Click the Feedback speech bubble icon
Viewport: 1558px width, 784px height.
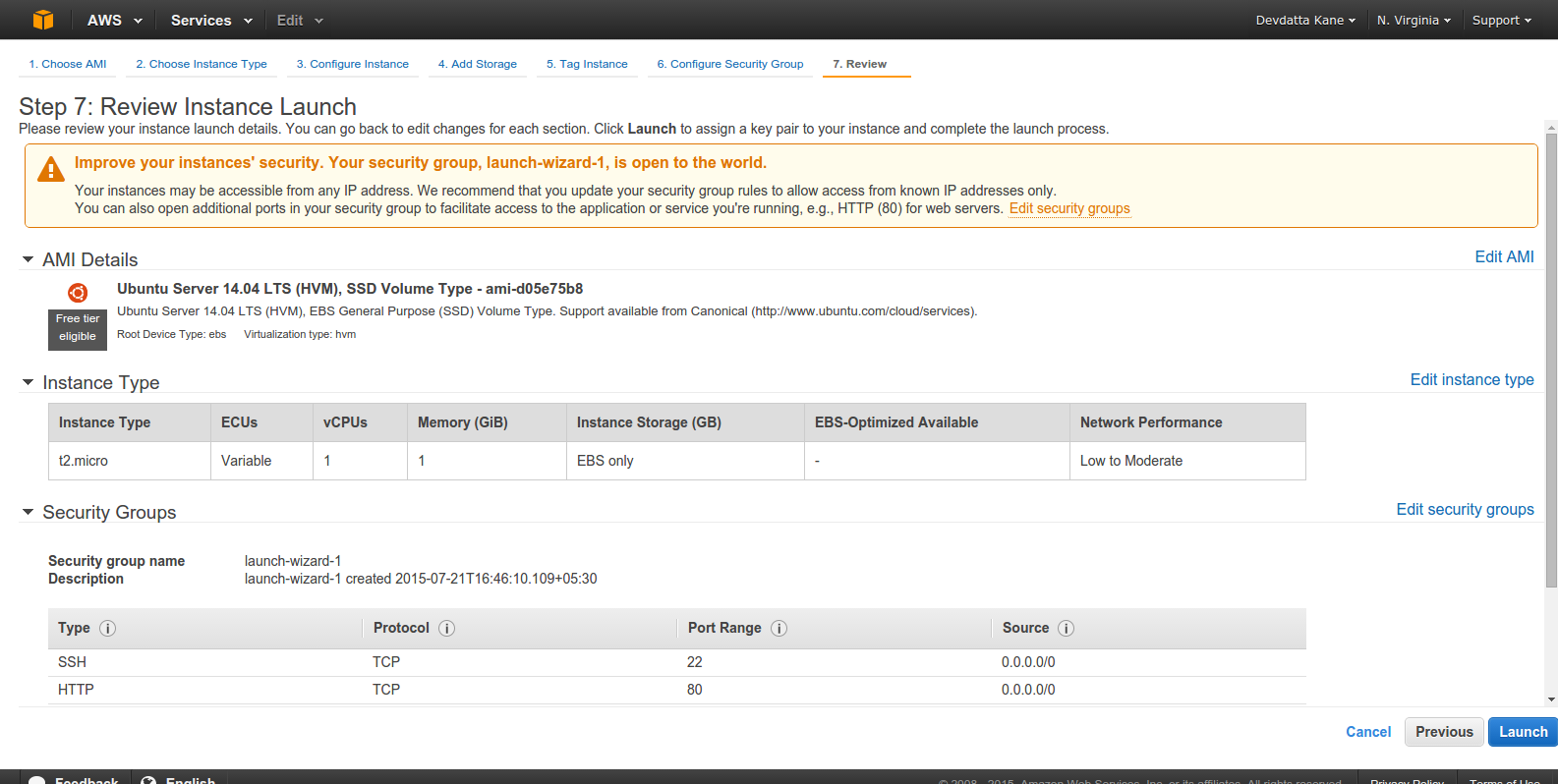[x=37, y=780]
